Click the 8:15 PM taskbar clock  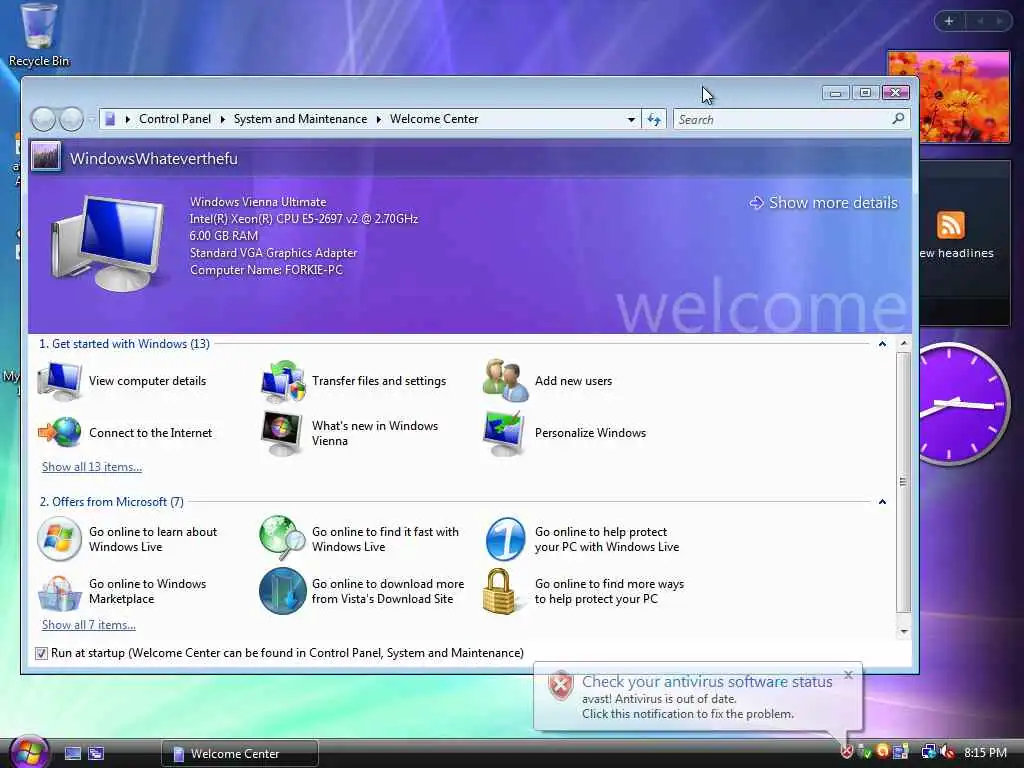click(x=985, y=752)
